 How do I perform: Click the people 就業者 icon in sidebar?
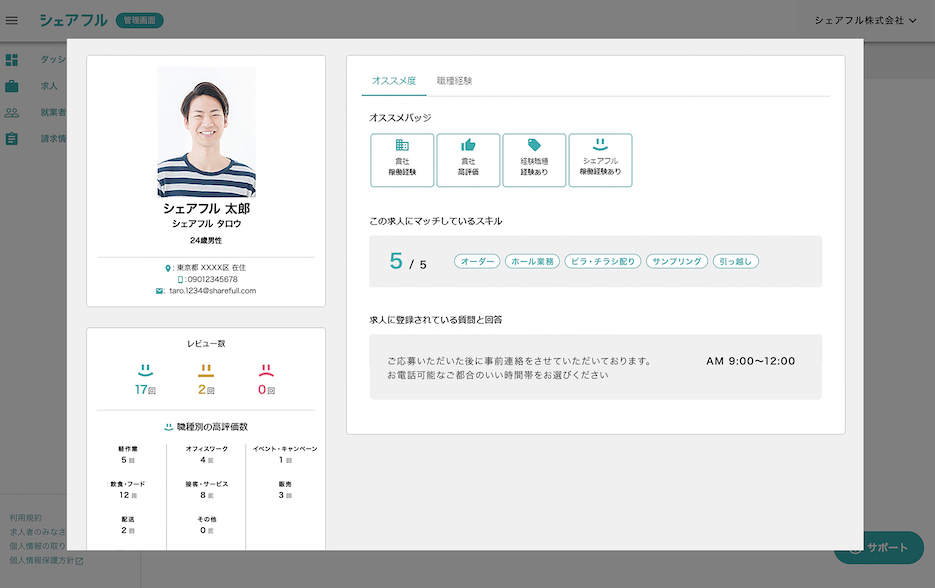point(11,112)
